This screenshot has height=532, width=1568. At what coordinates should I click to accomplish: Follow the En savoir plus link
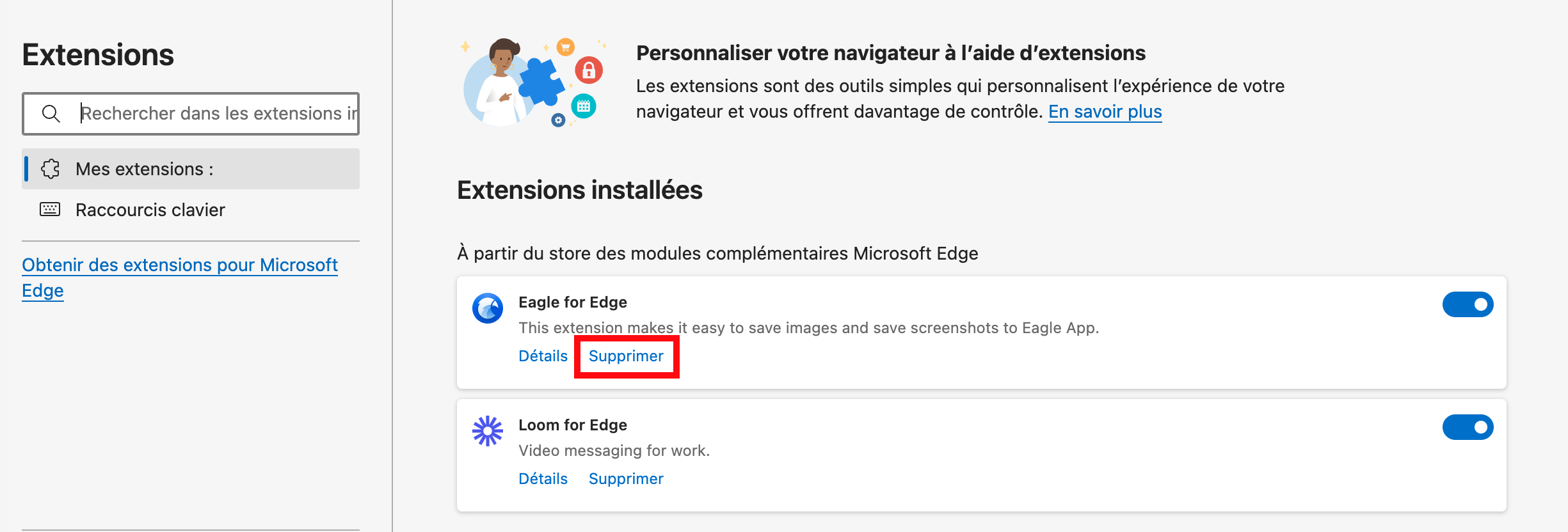[1105, 112]
